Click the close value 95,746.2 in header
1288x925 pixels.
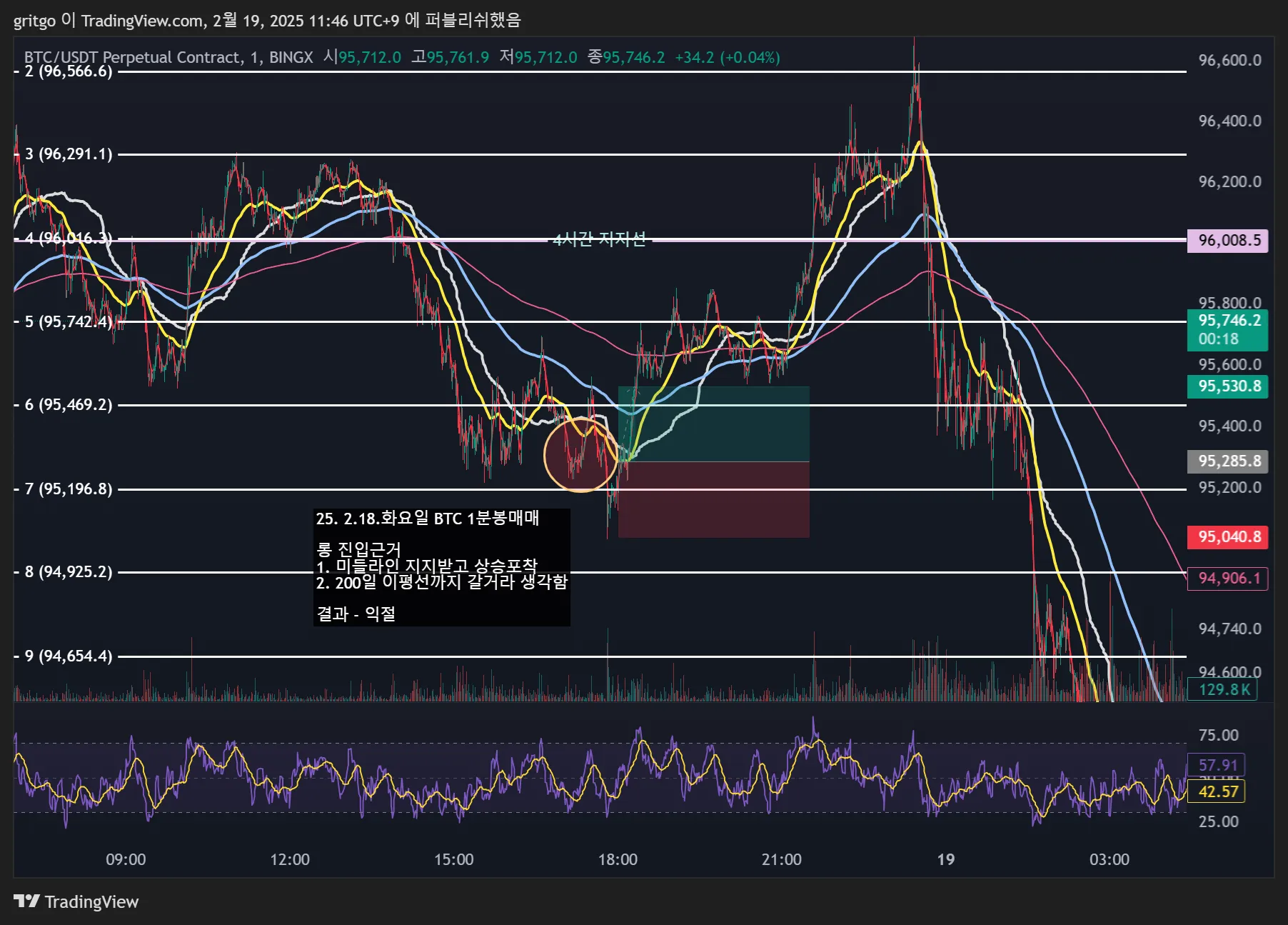[634, 57]
